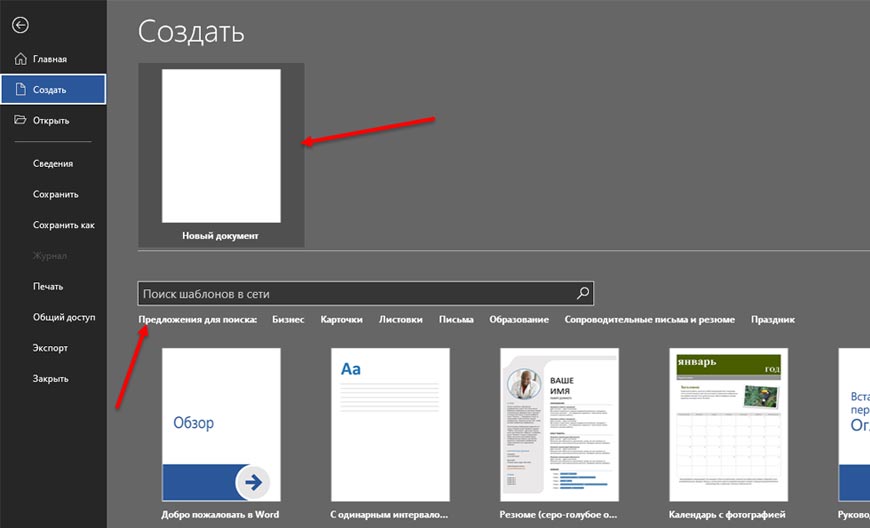Viewport: 870px width, 528px height.
Task: Click the Поиск шаблонов в сети field
Action: [x=355, y=294]
